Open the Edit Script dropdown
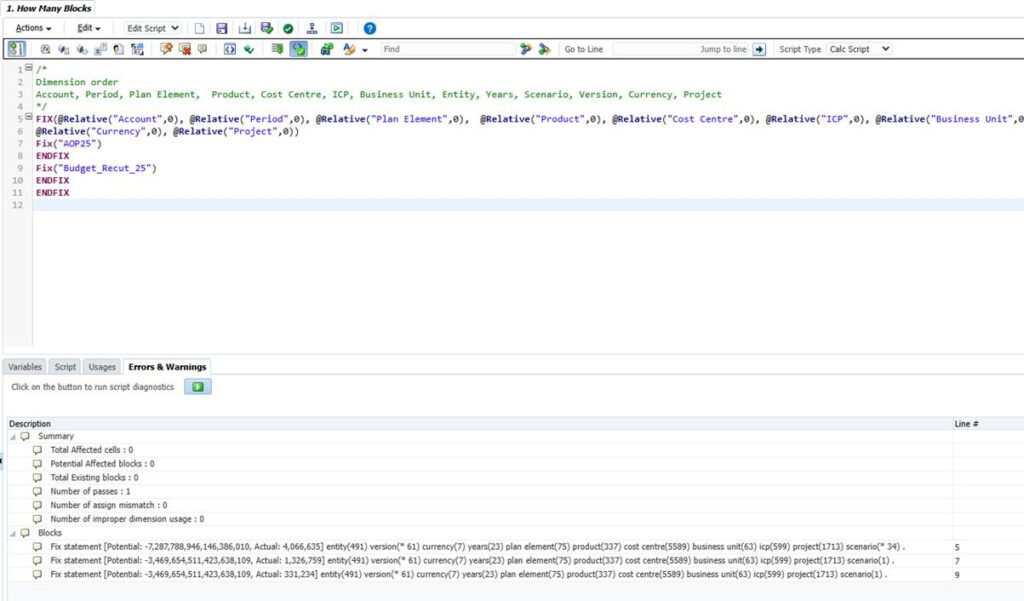 coord(153,29)
